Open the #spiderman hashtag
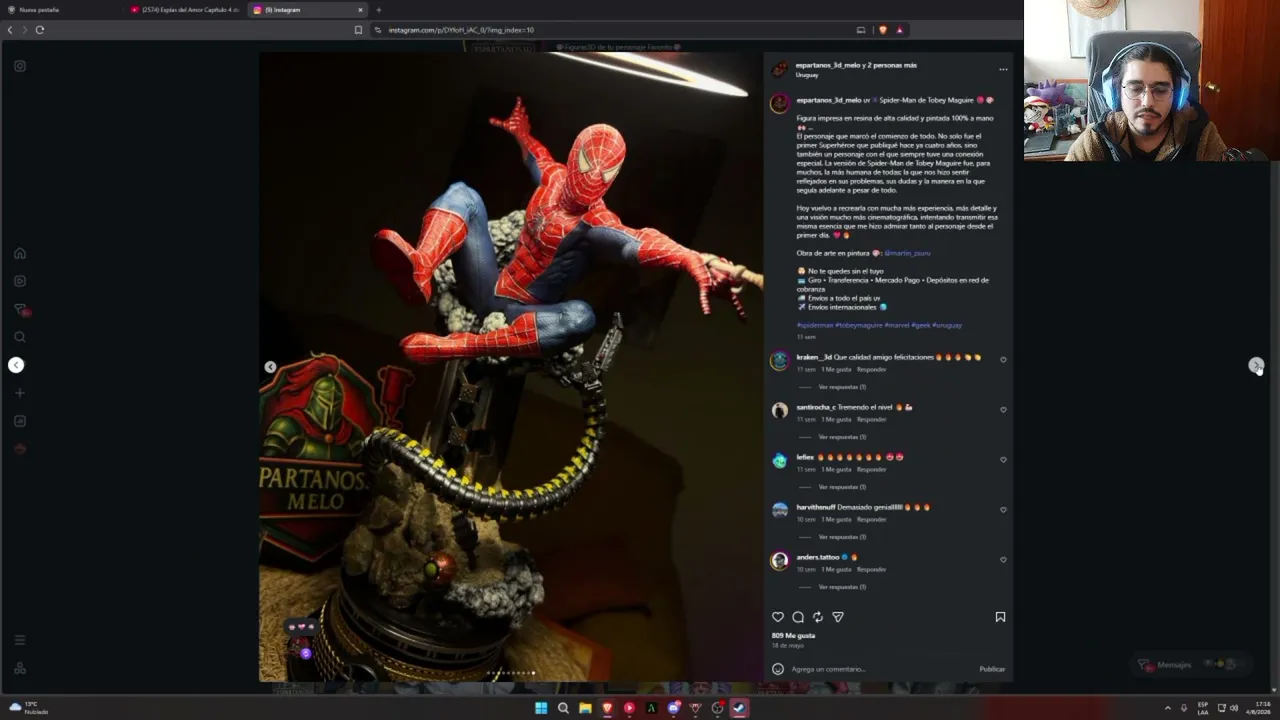This screenshot has width=1280, height=720. [x=815, y=325]
